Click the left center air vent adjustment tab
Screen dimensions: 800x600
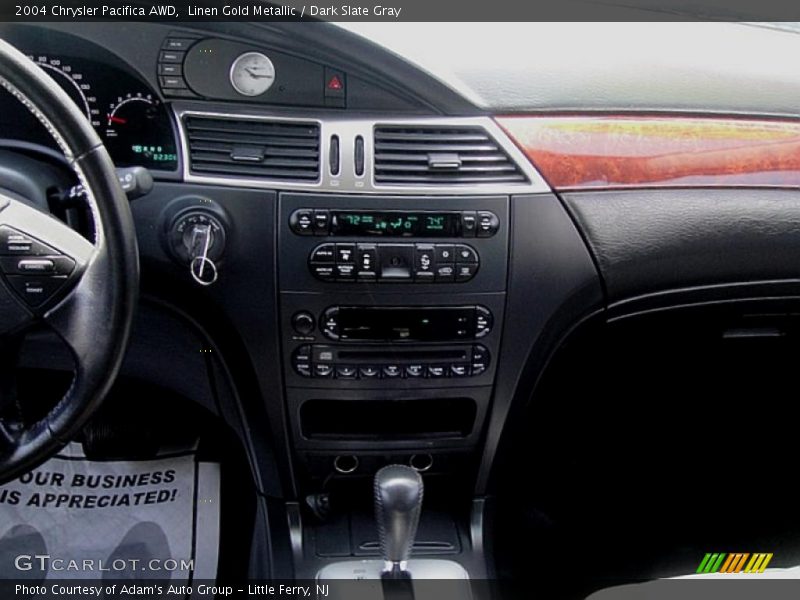point(247,154)
